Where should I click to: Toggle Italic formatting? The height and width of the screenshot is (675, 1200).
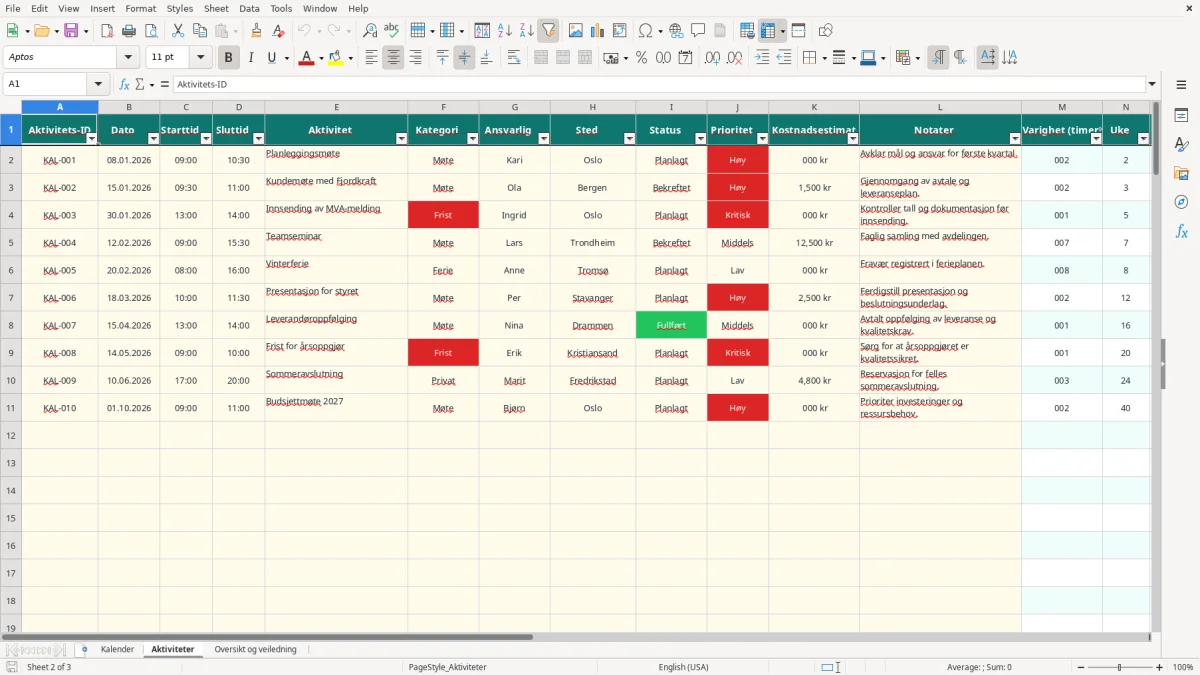(x=250, y=58)
